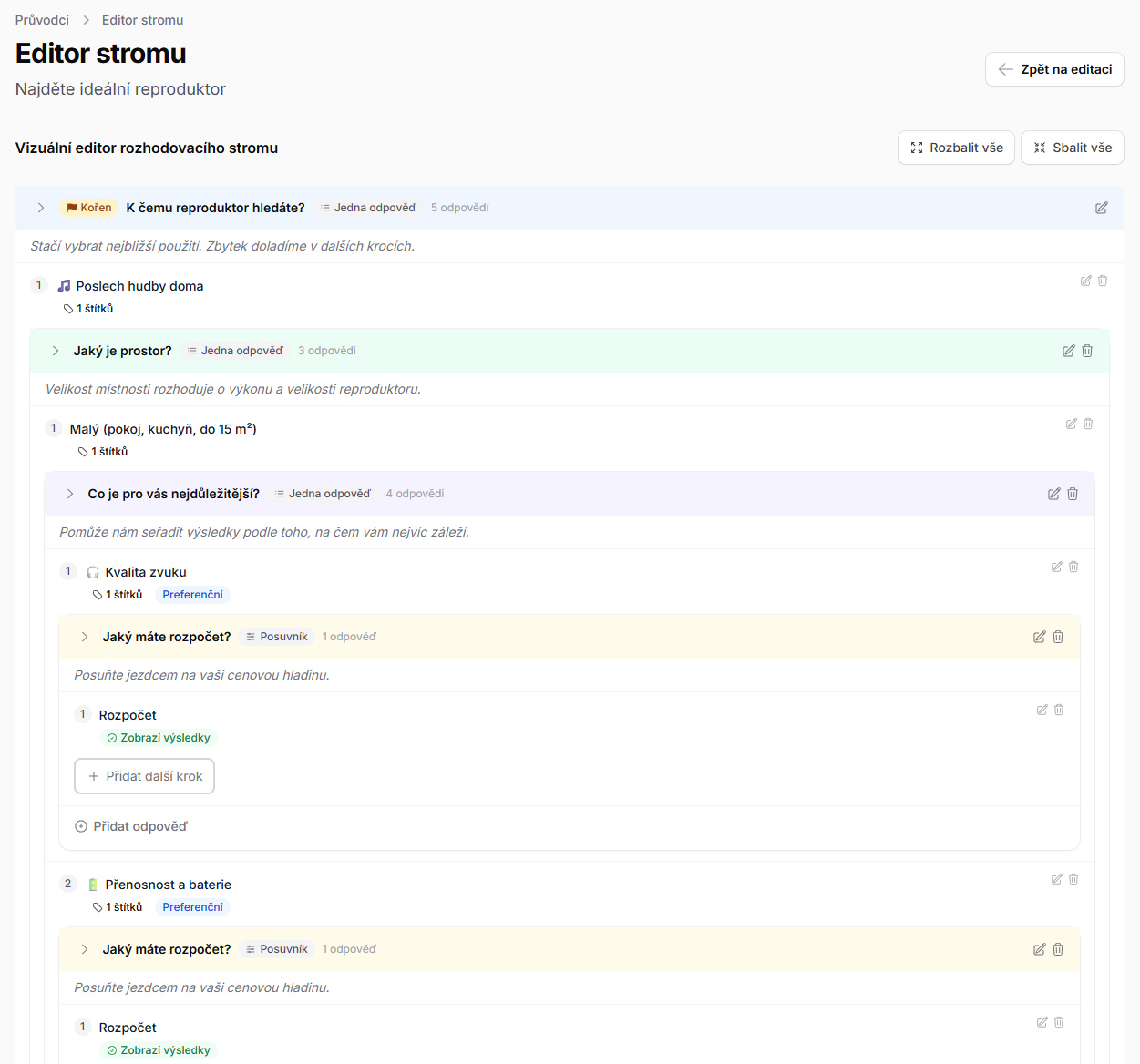Edit the 'Kvalita zvuku' answer
Viewport: 1140px width, 1064px height.
click(1057, 567)
